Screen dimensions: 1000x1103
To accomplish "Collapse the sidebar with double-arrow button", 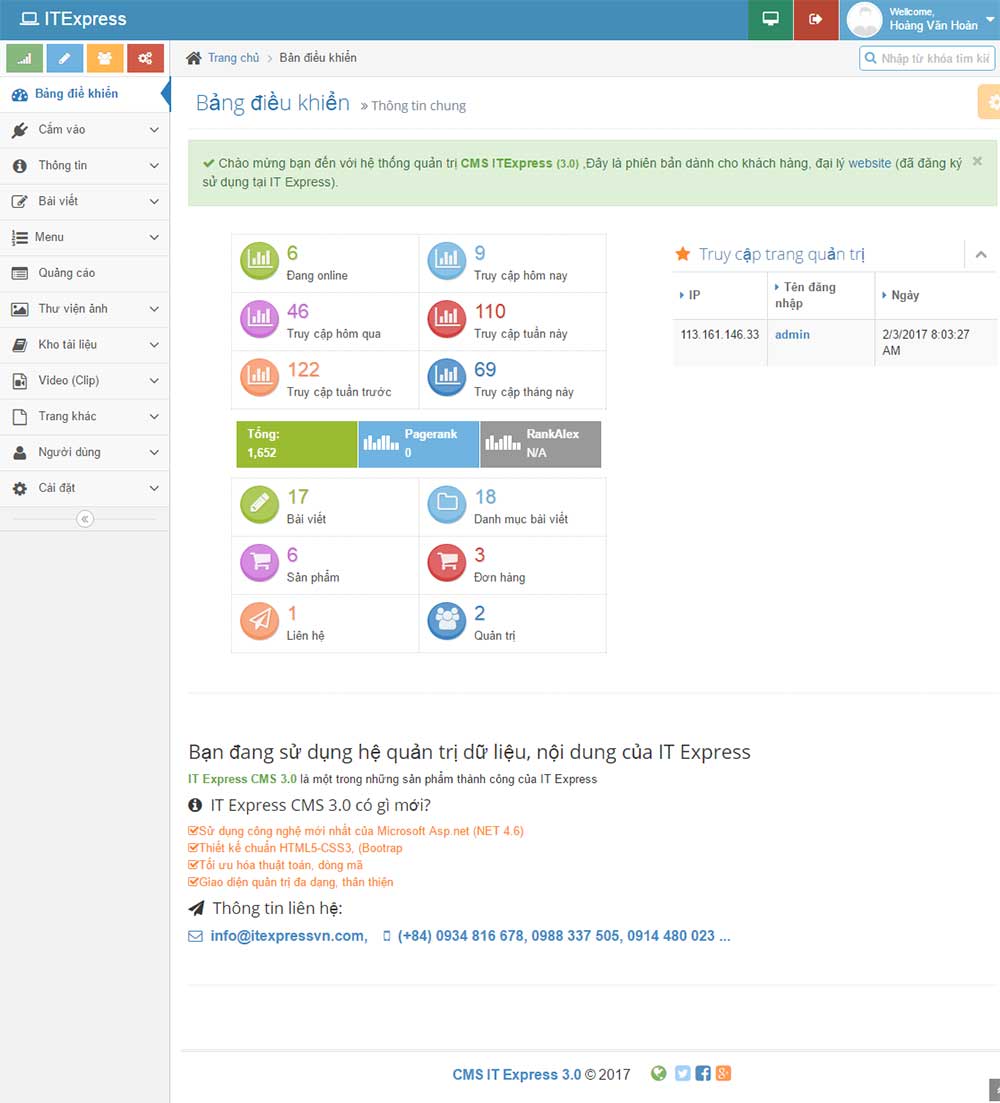I will point(85,519).
